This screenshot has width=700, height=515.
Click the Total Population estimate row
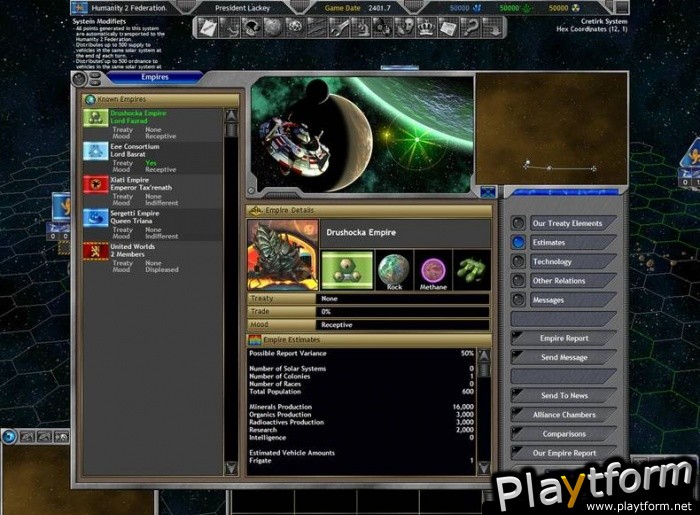coord(362,391)
